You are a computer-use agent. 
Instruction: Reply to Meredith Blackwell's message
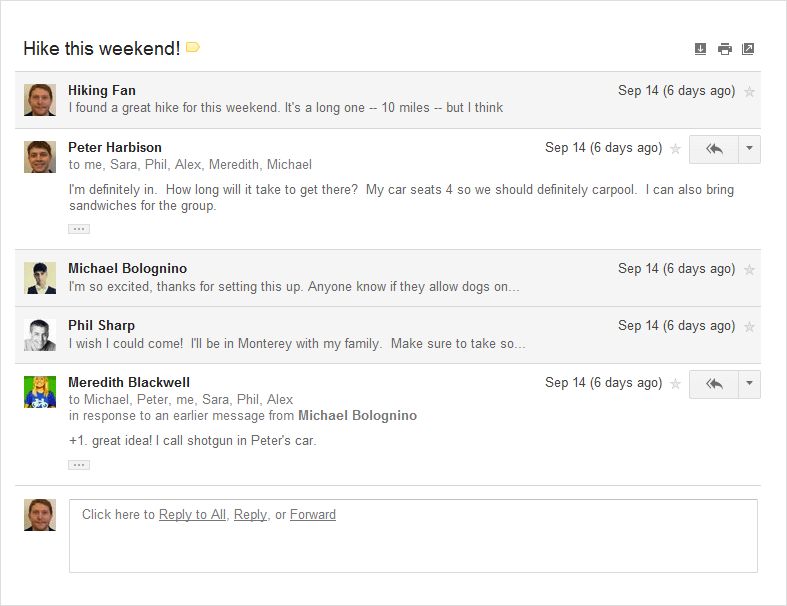pos(714,384)
